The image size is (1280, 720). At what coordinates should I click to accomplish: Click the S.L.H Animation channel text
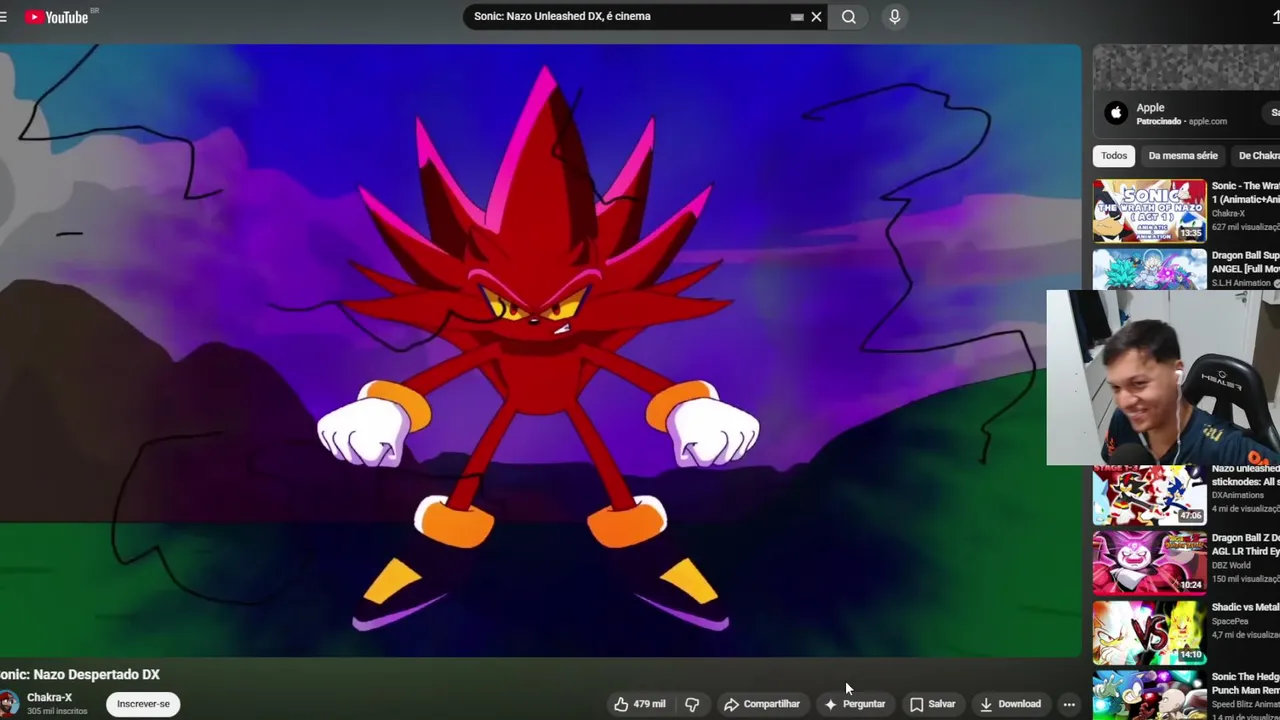[x=1241, y=283]
